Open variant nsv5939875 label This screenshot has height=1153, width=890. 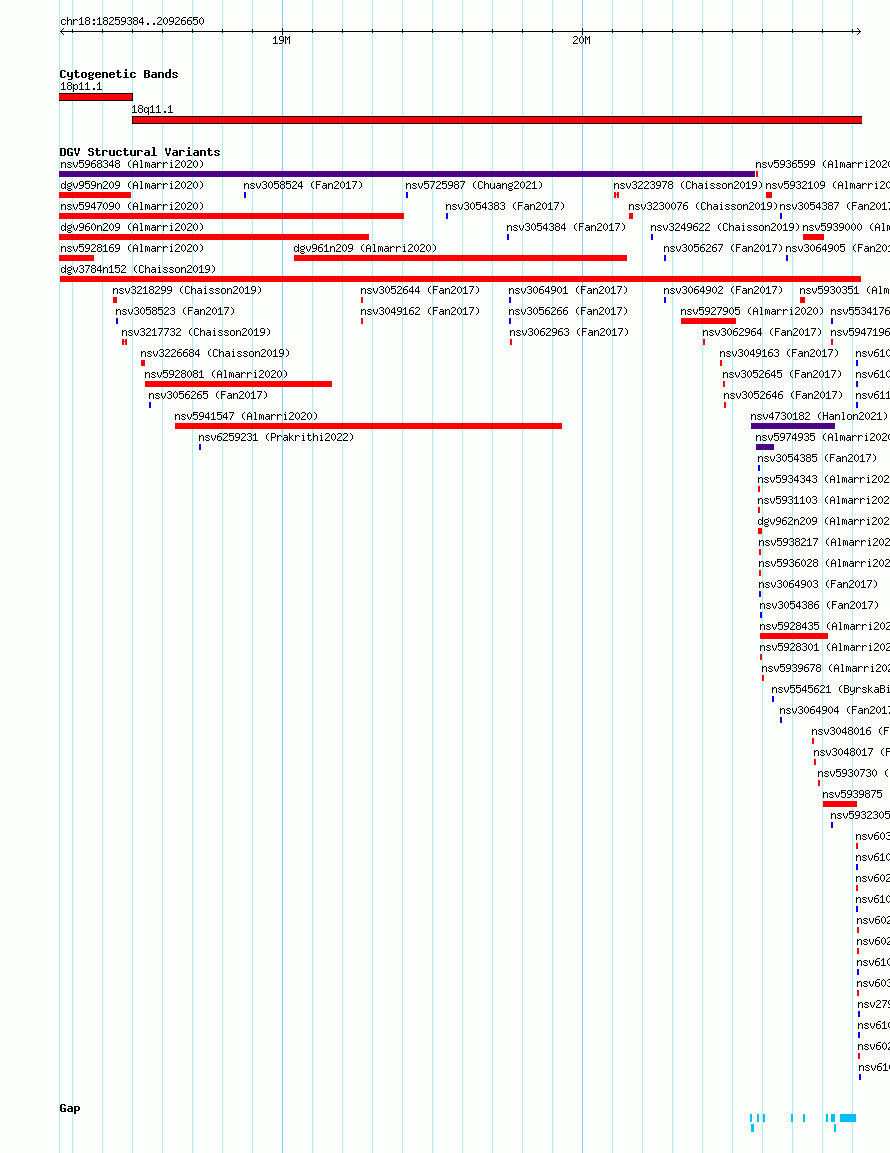pyautogui.click(x=852, y=794)
